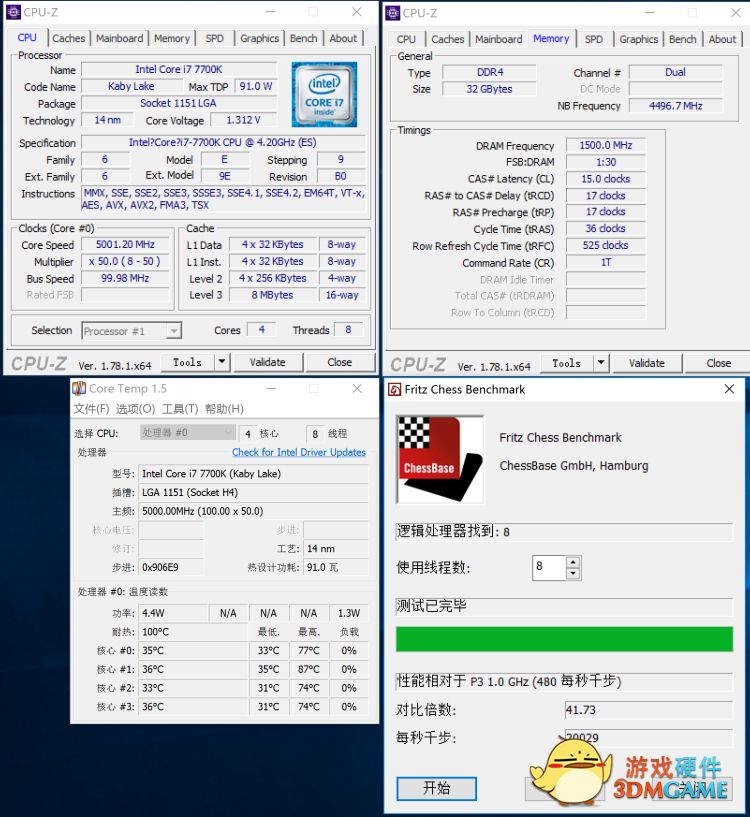Image resolution: width=750 pixels, height=817 pixels.
Task: Open Graphics tab in left CPU-Z window
Action: pyautogui.click(x=259, y=38)
